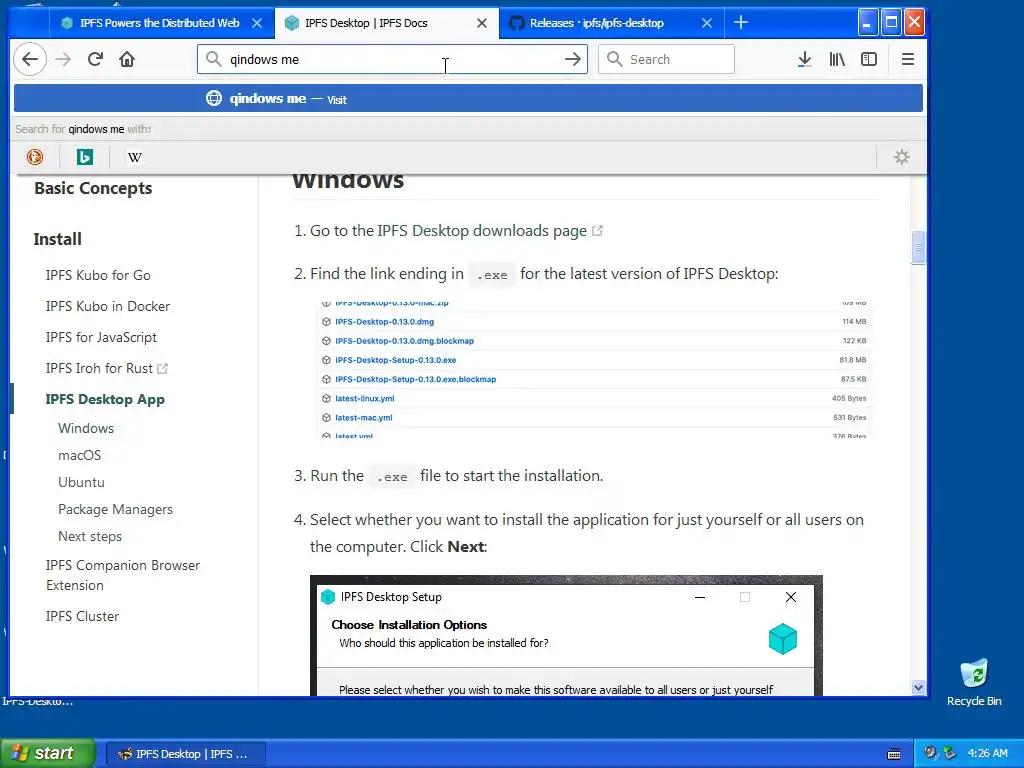Click the Windows heading in the page

tap(347, 180)
